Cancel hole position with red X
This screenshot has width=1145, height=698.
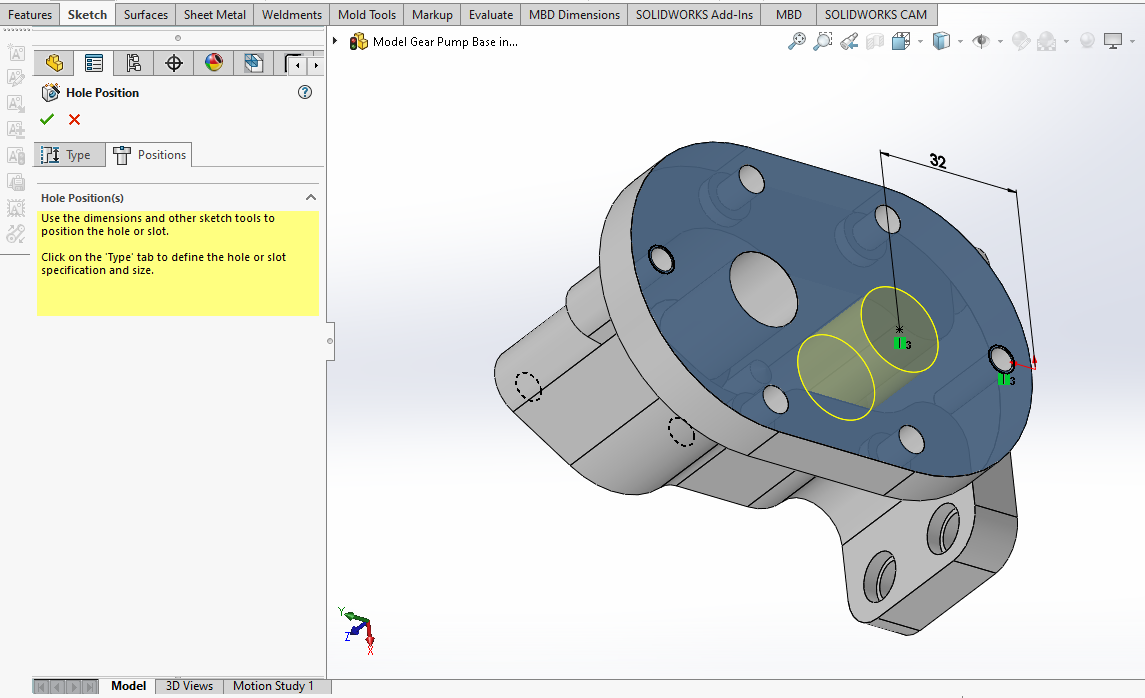click(74, 120)
